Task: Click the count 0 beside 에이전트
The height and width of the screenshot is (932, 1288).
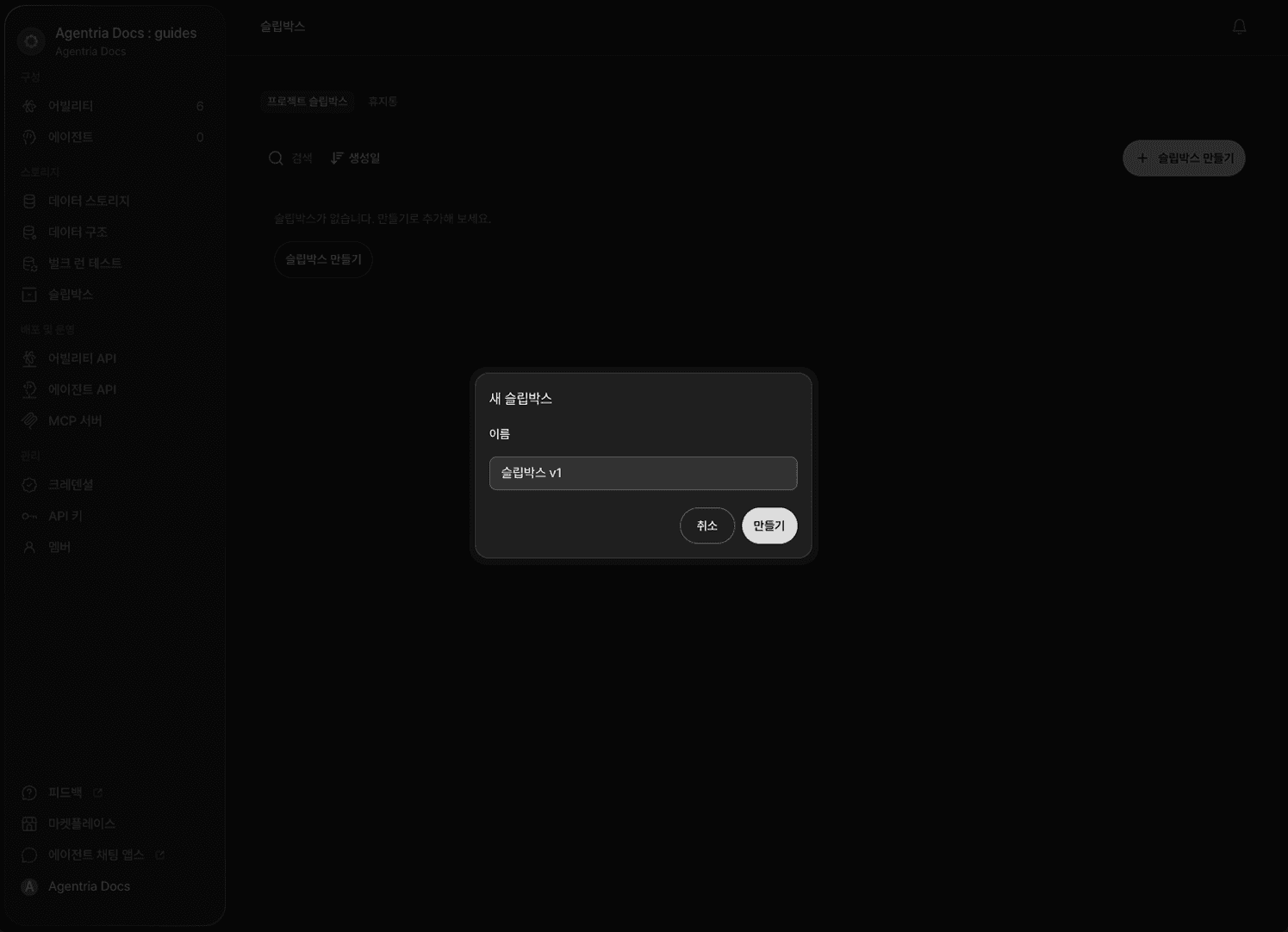Action: pos(200,137)
